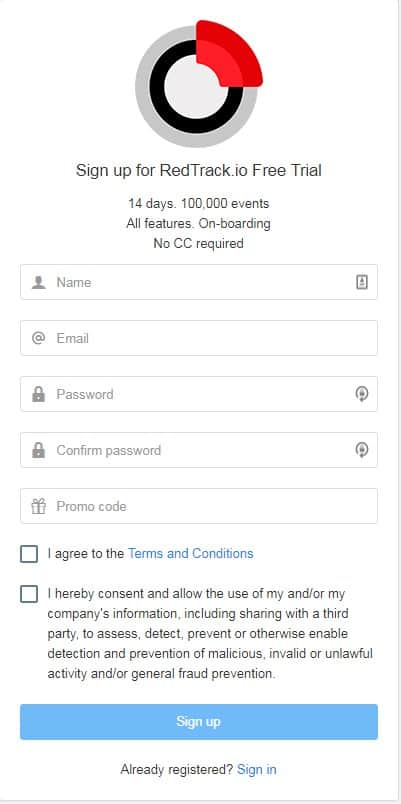Click the Sign up for RedTrack.io Free Trial heading
The image size is (401, 804).
point(199,170)
